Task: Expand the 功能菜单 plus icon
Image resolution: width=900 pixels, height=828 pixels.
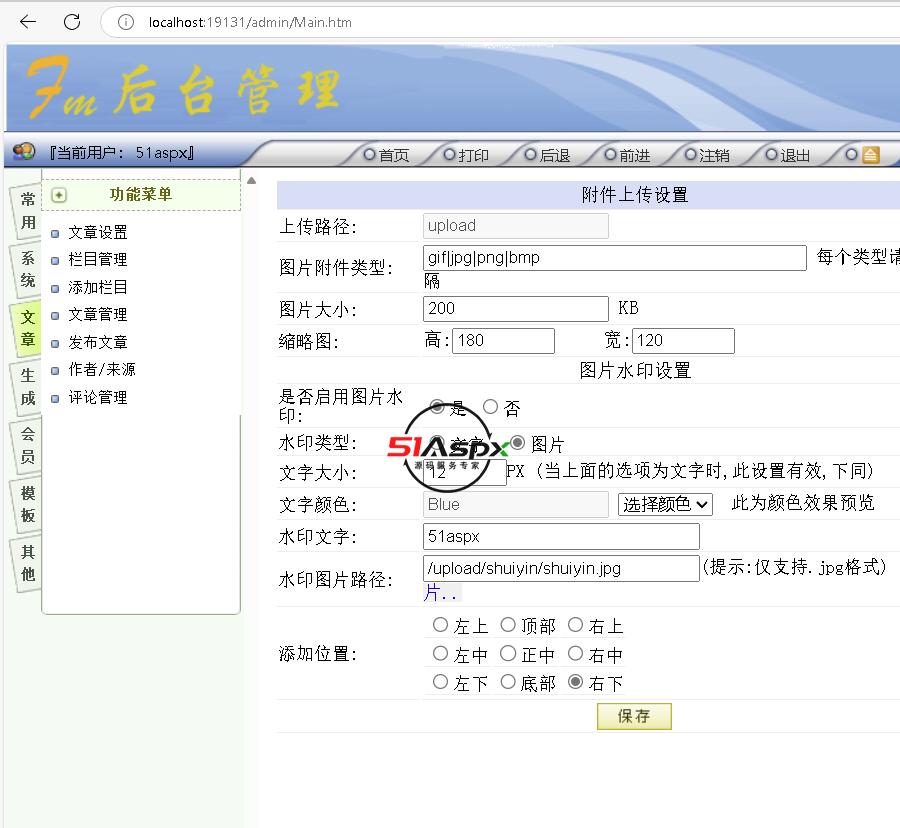Action: click(x=59, y=195)
